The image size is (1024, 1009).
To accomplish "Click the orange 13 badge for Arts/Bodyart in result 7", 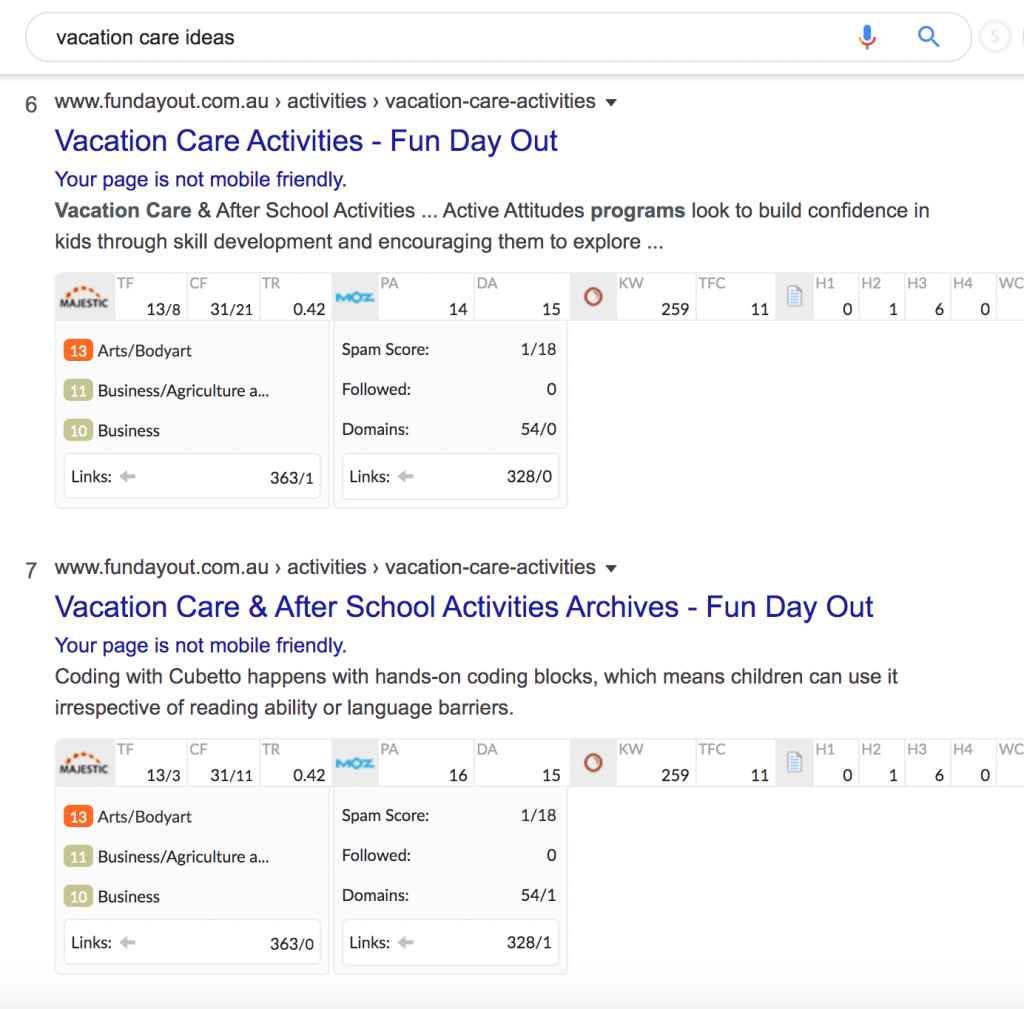I will (78, 816).
